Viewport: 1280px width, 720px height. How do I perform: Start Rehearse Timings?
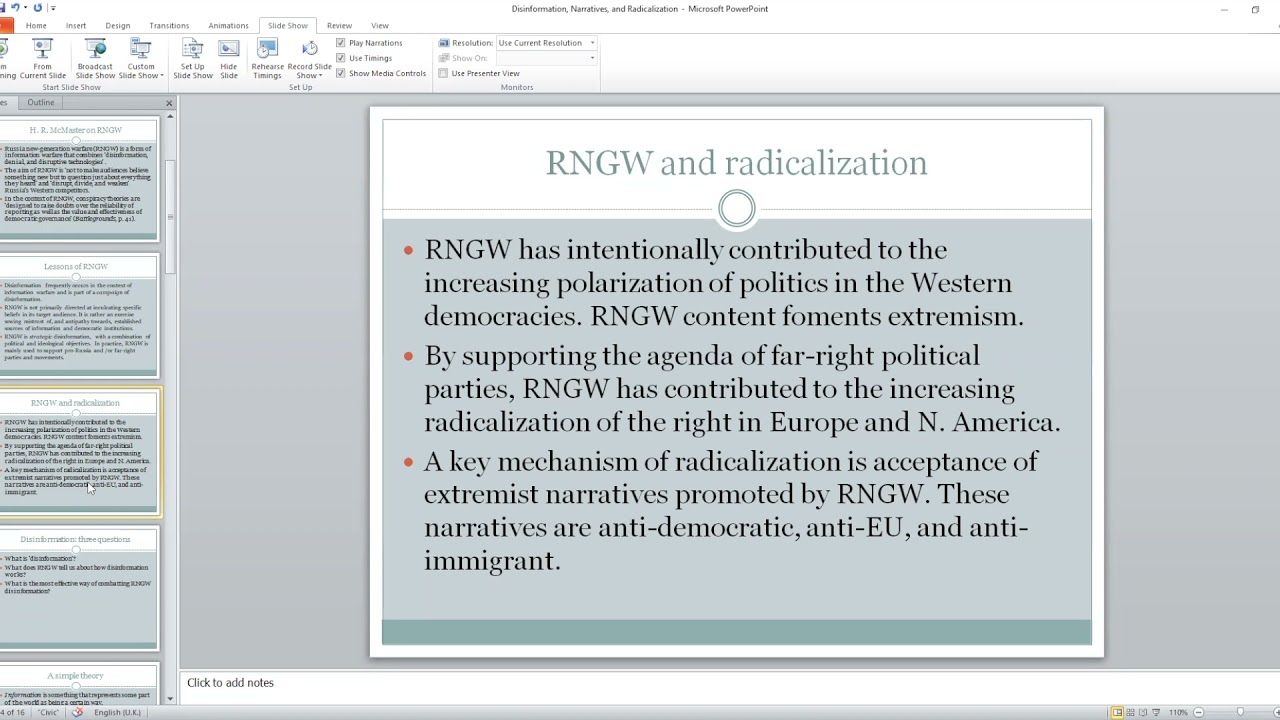(x=267, y=59)
